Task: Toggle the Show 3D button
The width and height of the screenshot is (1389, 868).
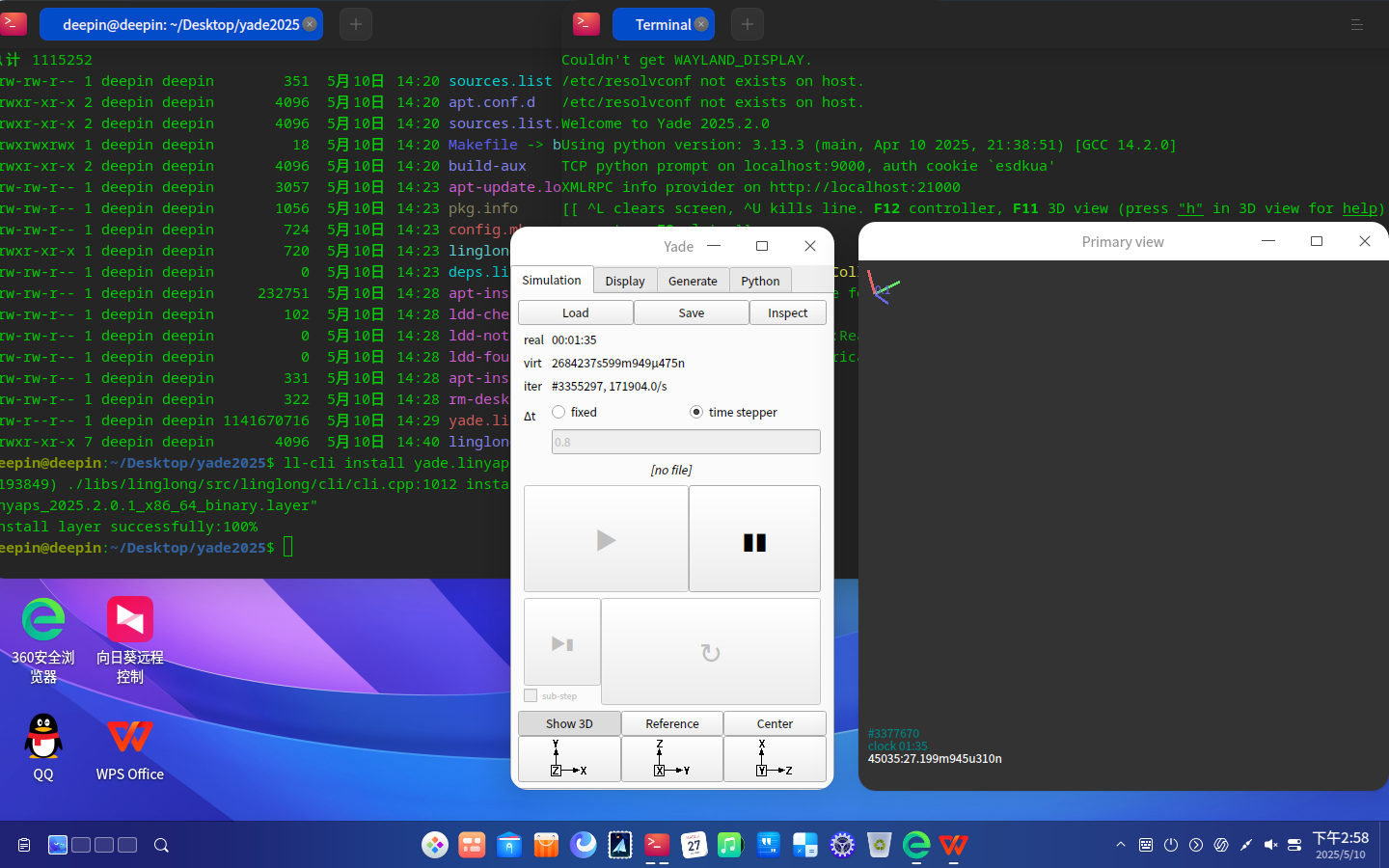Action: click(569, 723)
